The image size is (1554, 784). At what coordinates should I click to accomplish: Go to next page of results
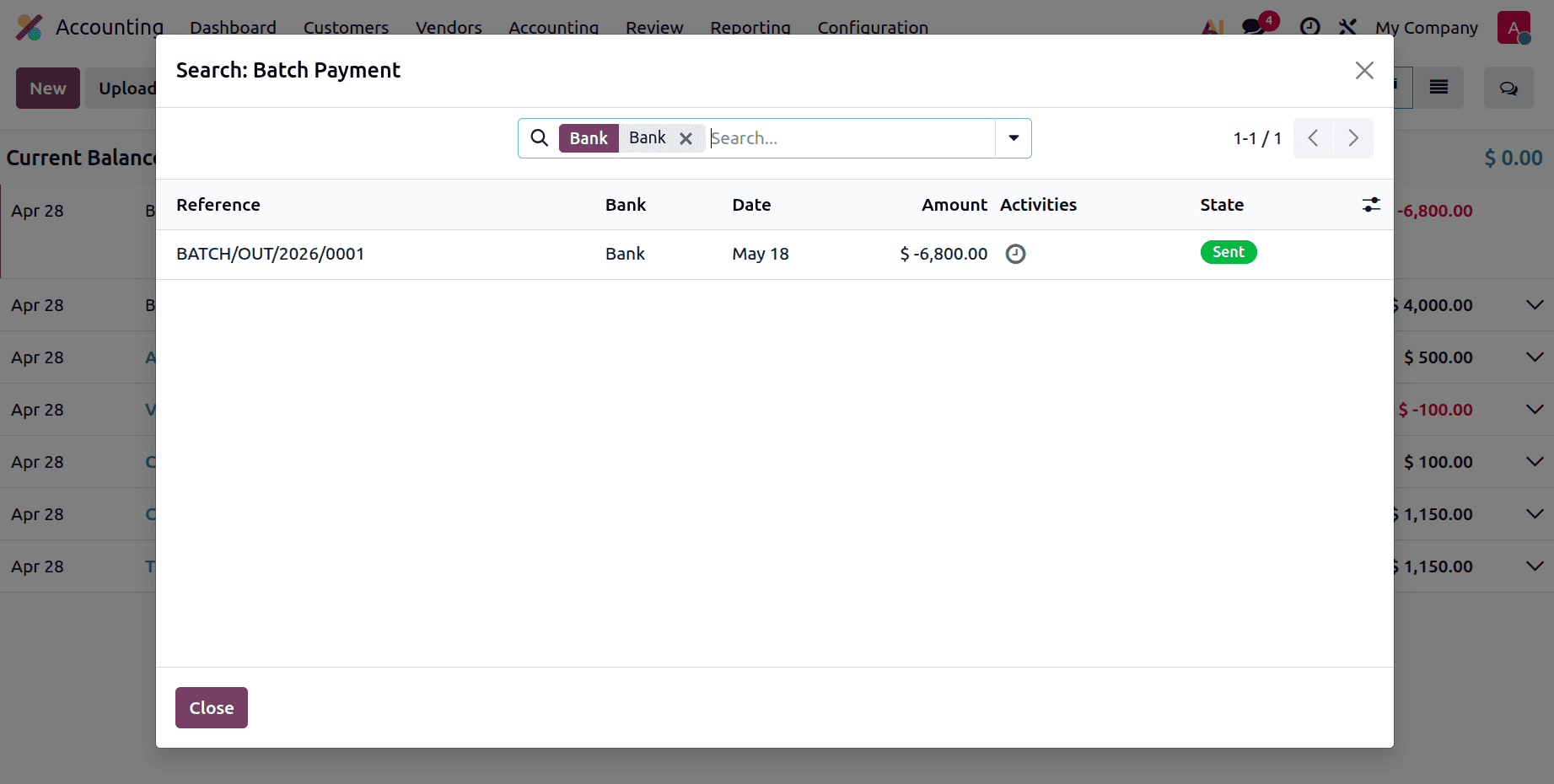[x=1353, y=138]
